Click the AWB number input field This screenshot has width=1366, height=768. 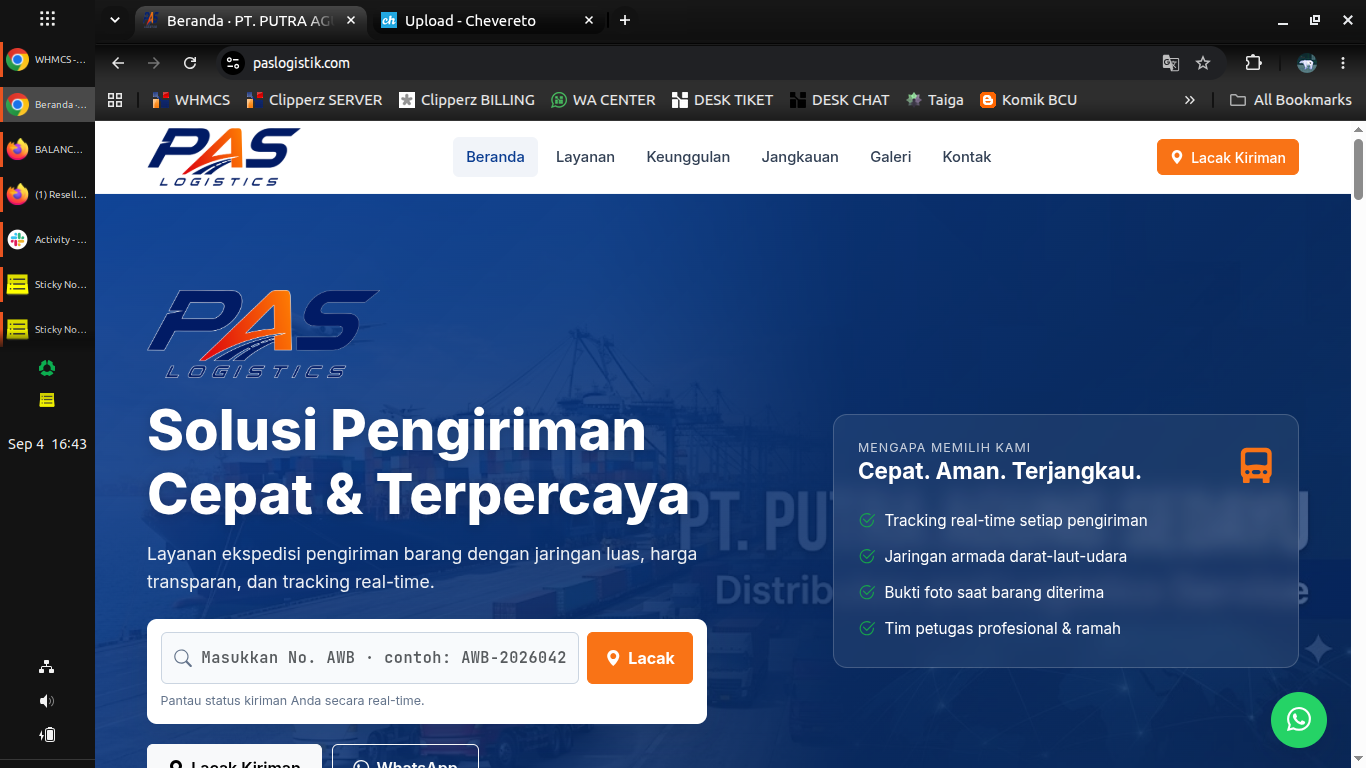[370, 658]
